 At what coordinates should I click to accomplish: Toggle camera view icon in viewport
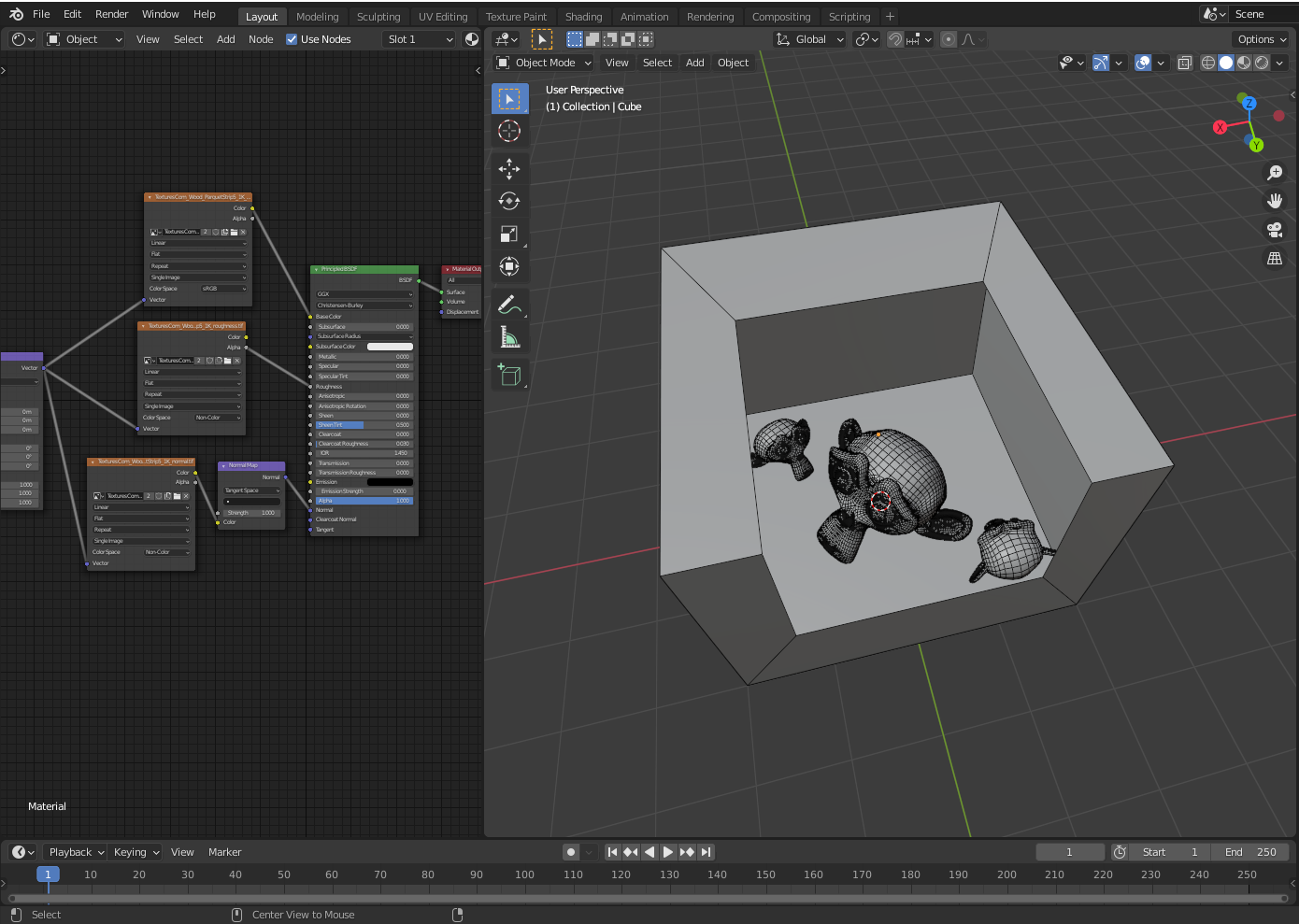[x=1274, y=230]
